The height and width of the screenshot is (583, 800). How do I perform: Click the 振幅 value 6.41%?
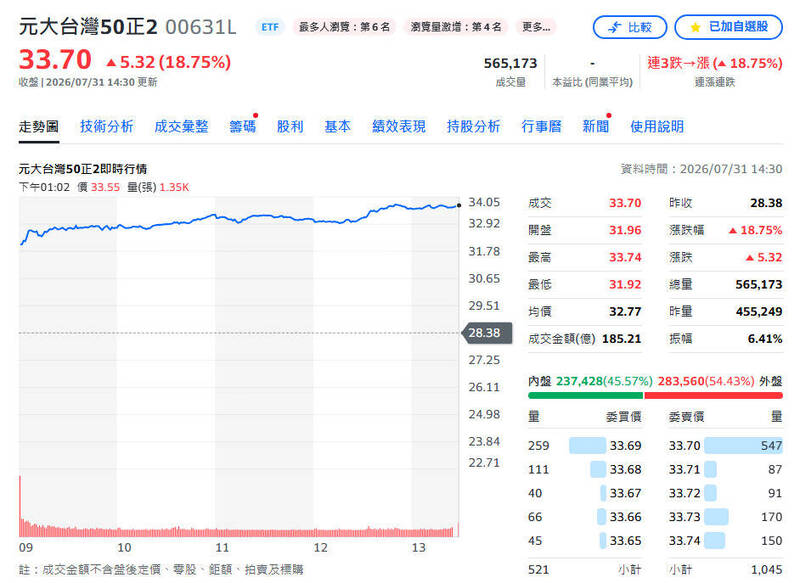coord(765,339)
